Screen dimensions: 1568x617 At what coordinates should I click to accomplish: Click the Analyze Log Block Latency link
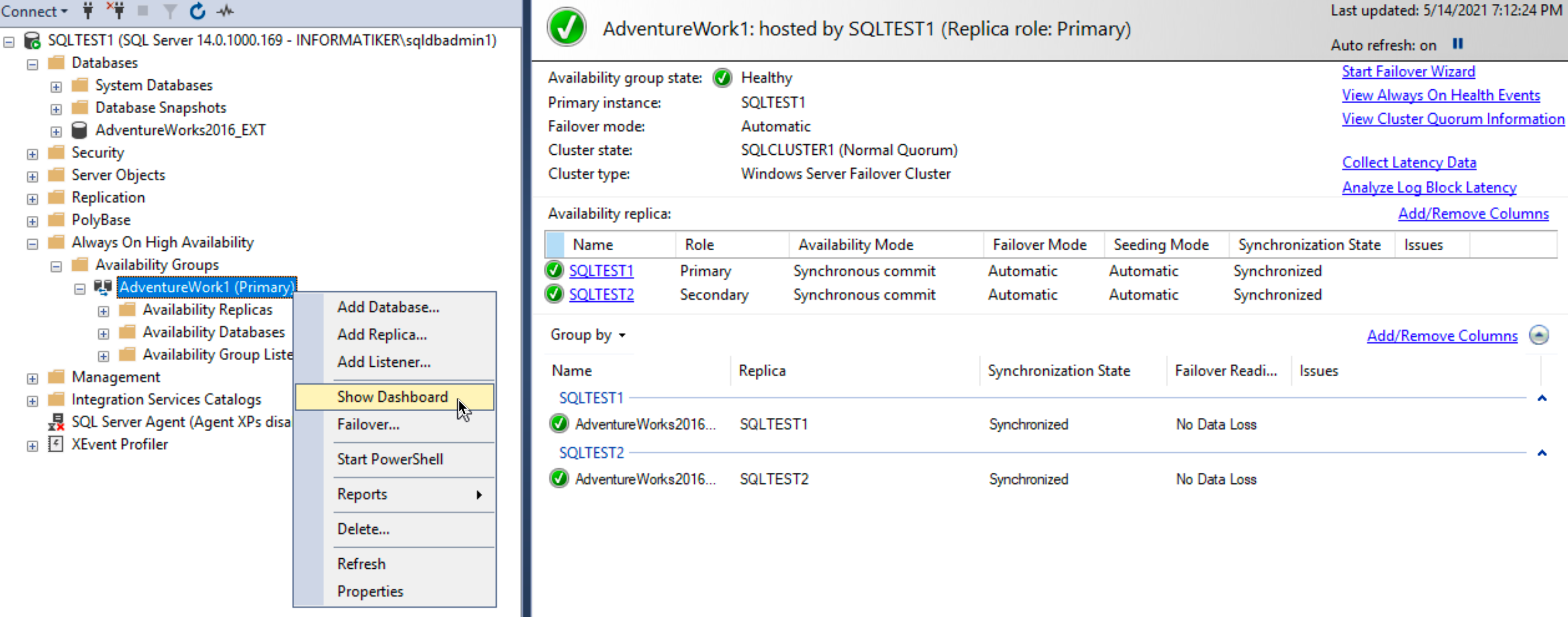pos(1429,188)
